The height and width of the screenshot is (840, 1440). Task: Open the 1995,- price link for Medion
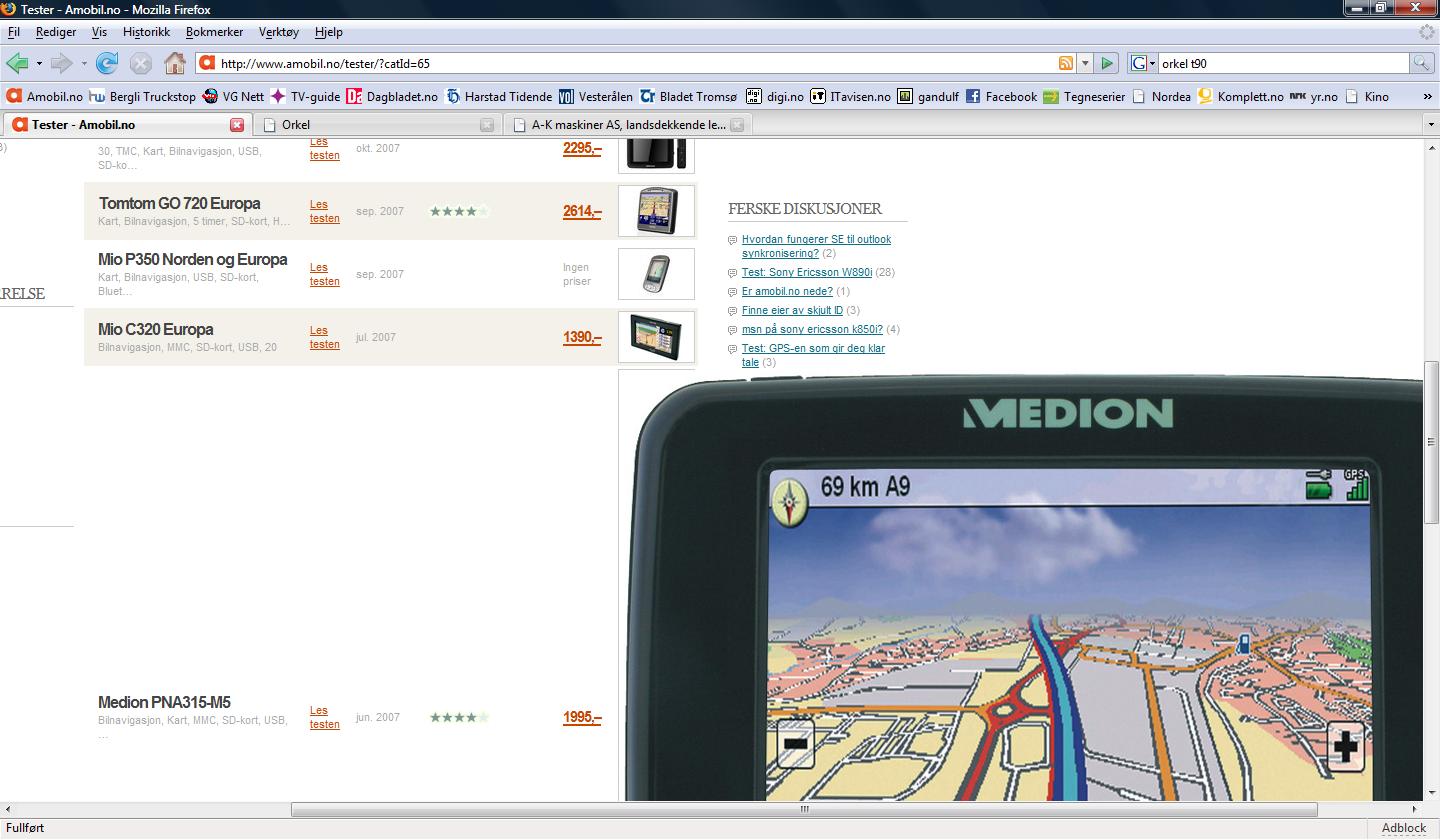pyautogui.click(x=582, y=717)
